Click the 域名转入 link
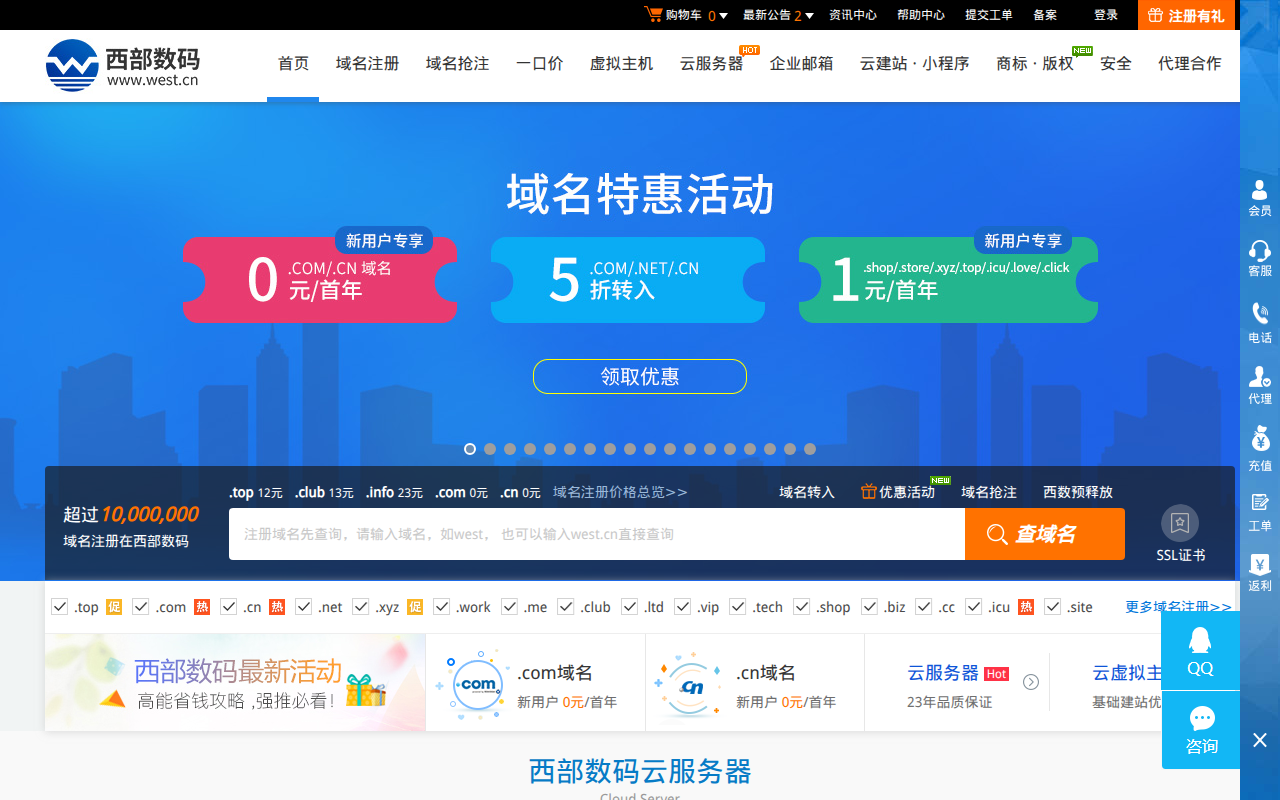 tap(807, 492)
